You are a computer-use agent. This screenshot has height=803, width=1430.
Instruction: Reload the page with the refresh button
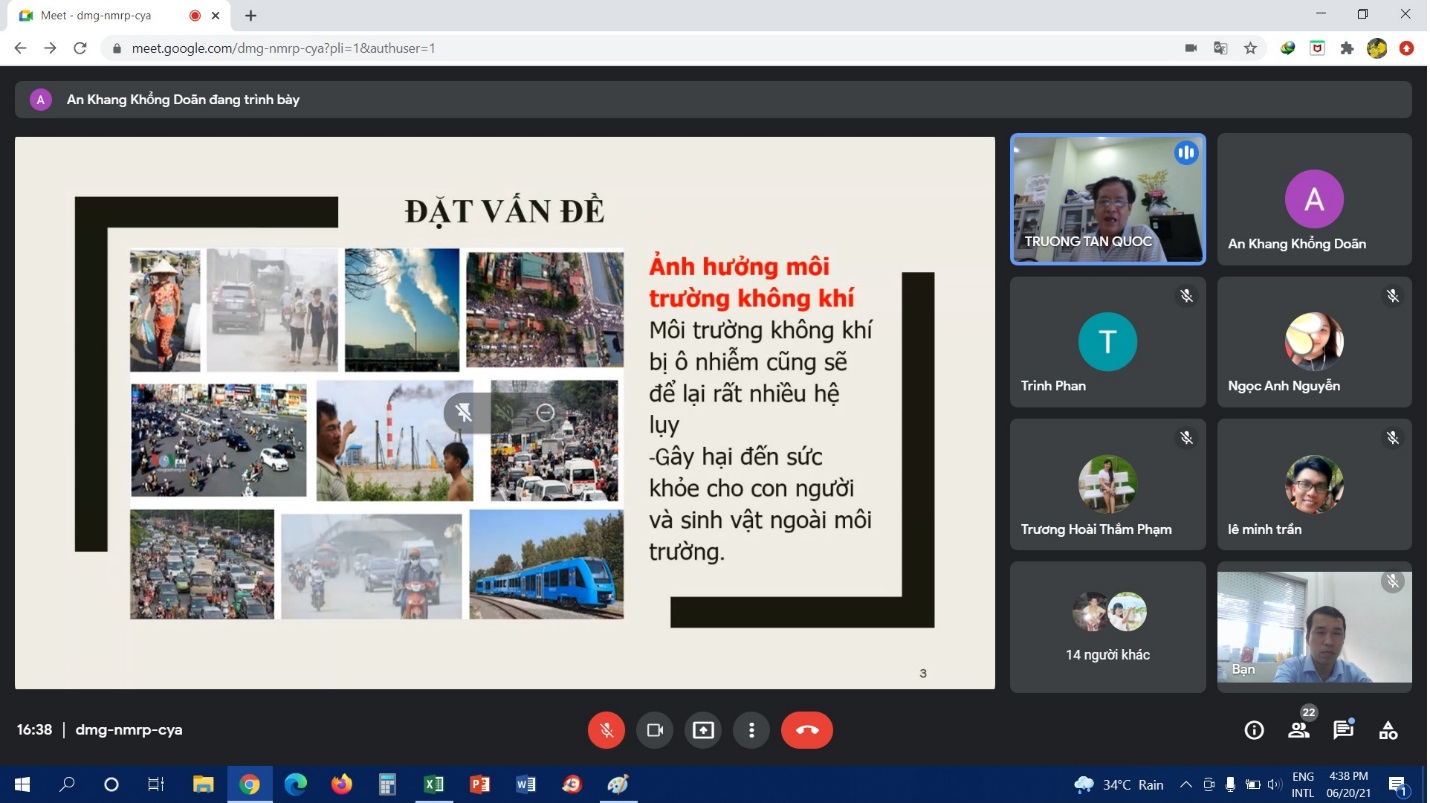coord(80,48)
